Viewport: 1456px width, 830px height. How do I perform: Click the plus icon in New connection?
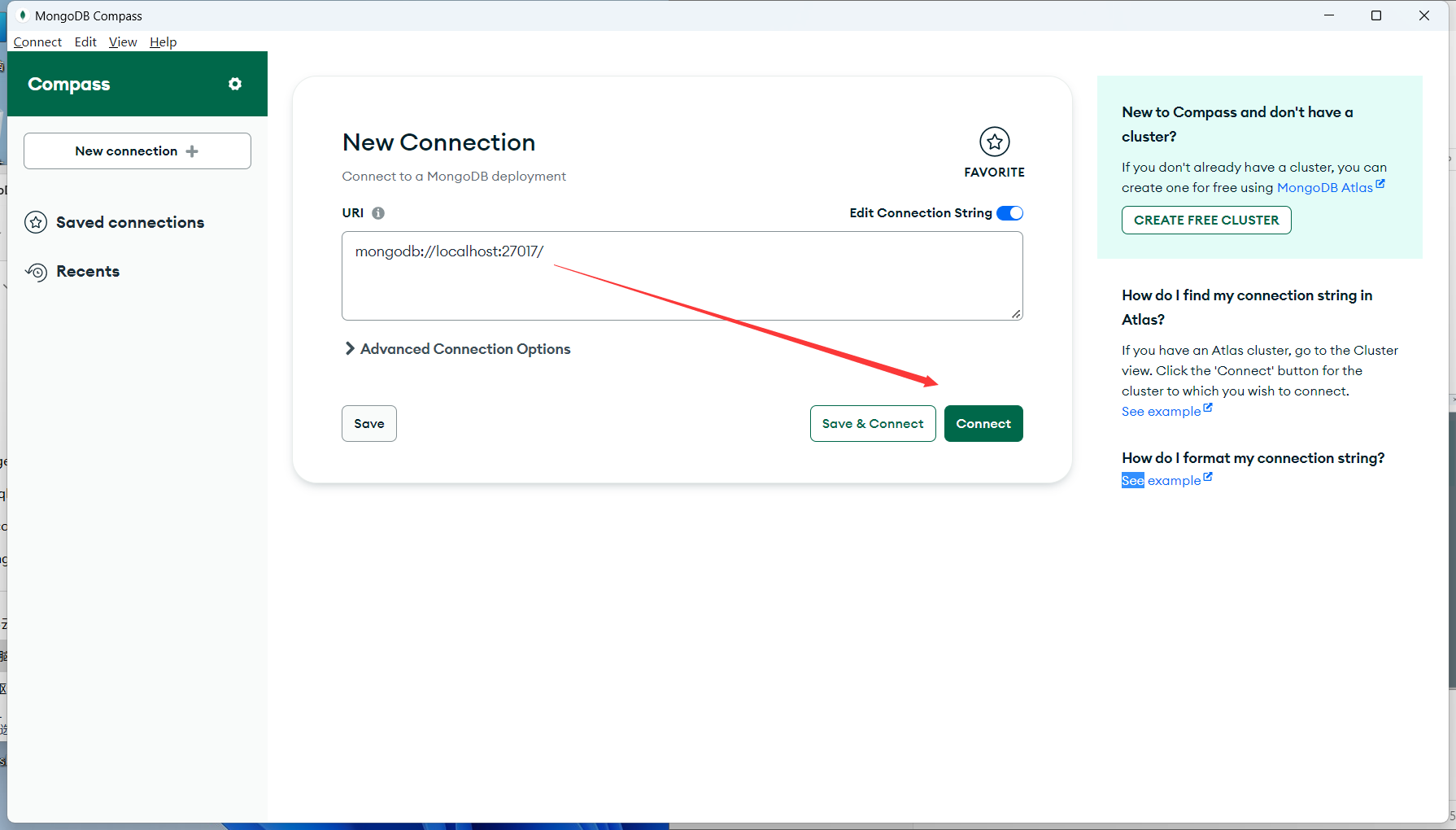coord(192,151)
